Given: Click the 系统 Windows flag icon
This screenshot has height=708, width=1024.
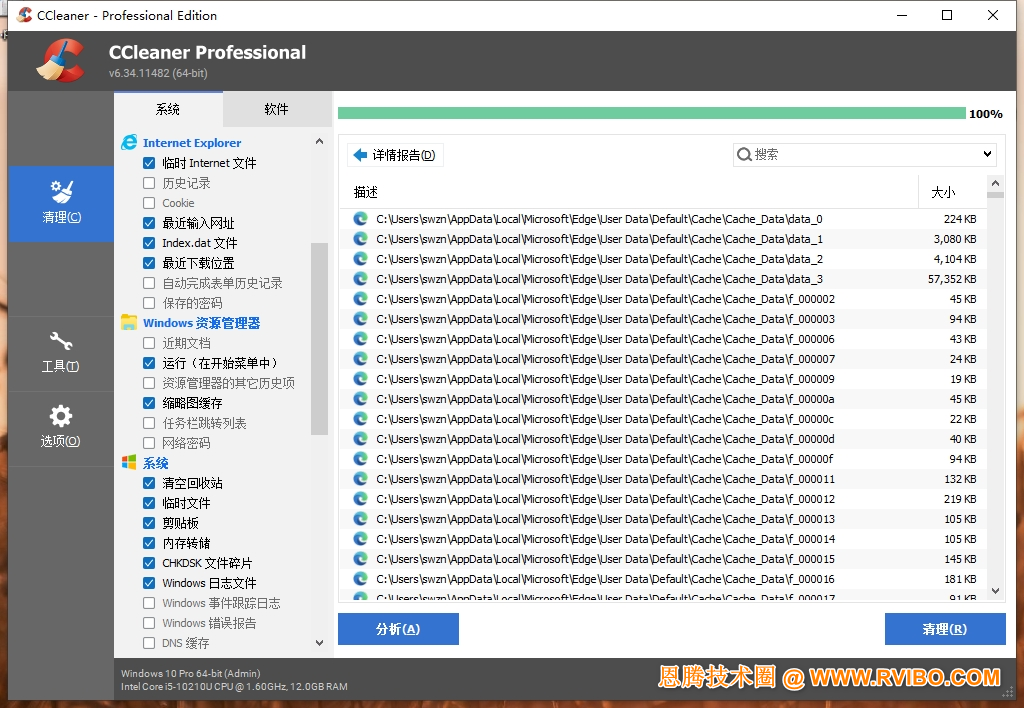Looking at the screenshot, I should [129, 463].
